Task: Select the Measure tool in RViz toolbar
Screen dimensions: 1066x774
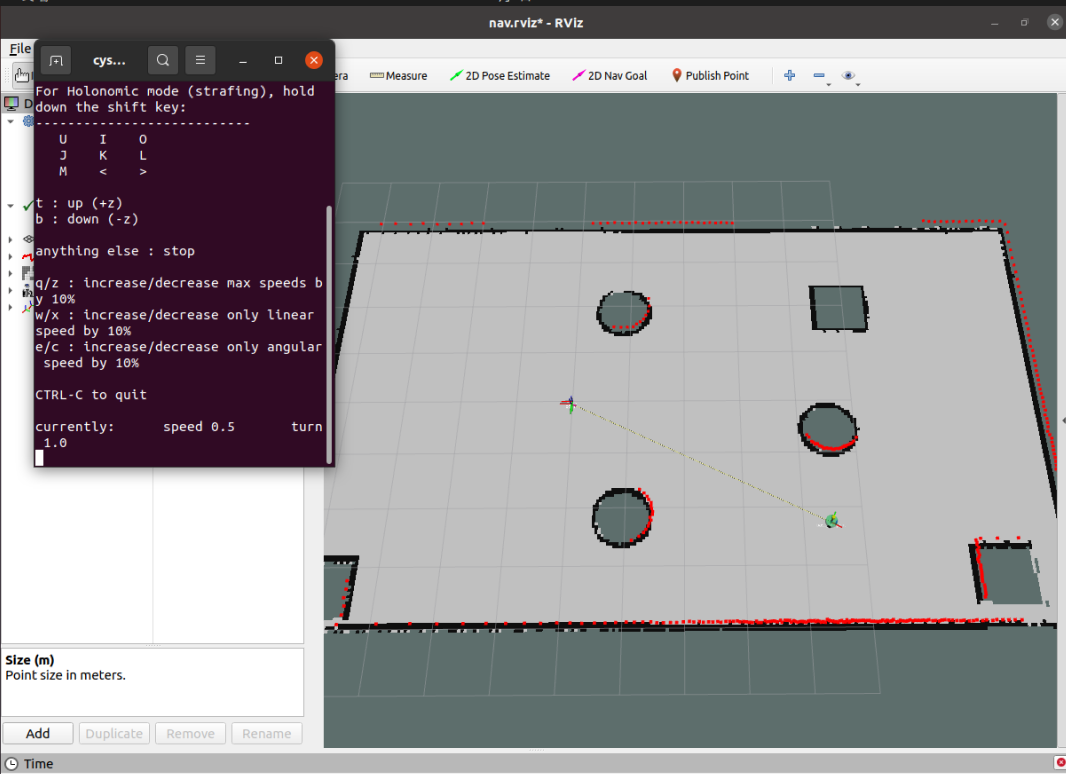Action: pos(398,75)
